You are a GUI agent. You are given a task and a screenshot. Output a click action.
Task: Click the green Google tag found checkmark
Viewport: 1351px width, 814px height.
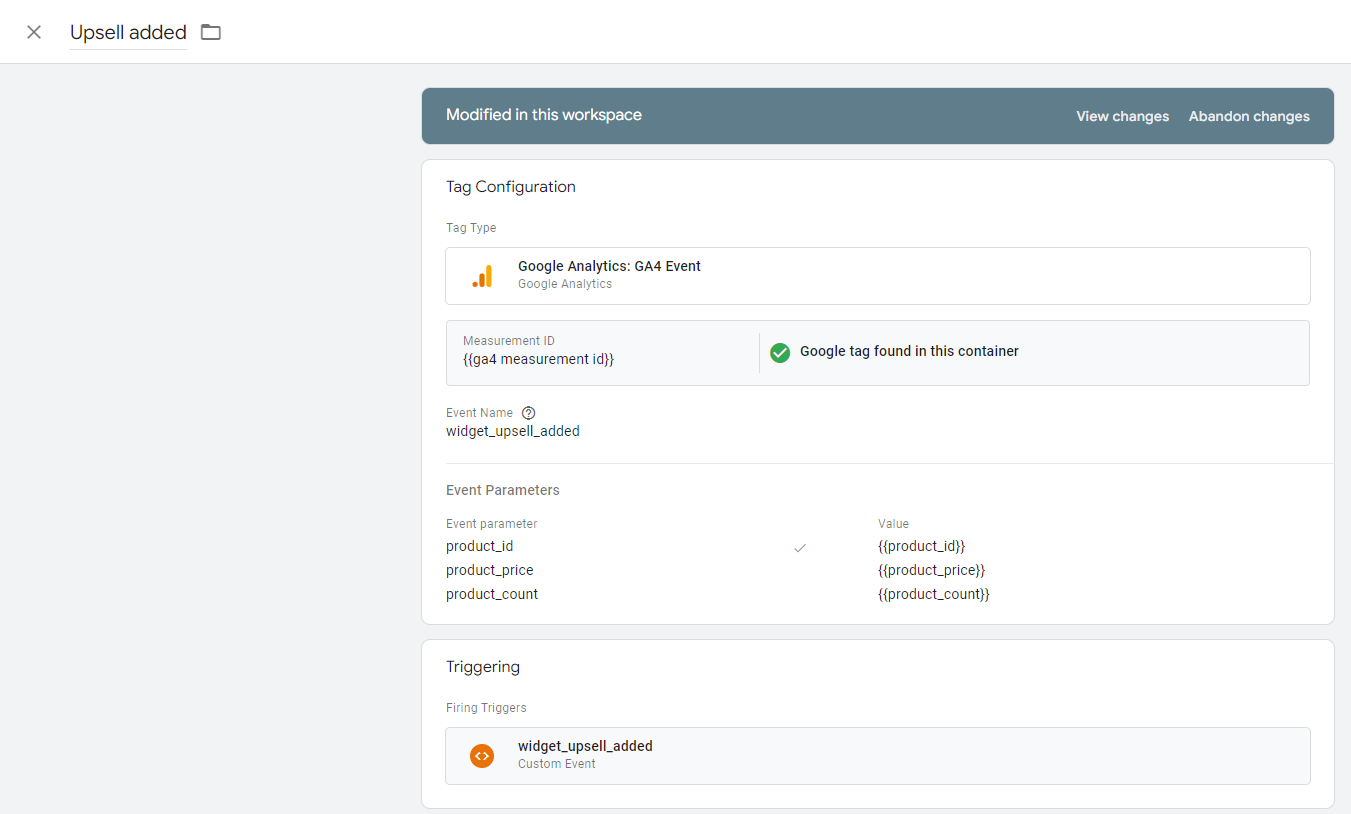click(x=780, y=352)
